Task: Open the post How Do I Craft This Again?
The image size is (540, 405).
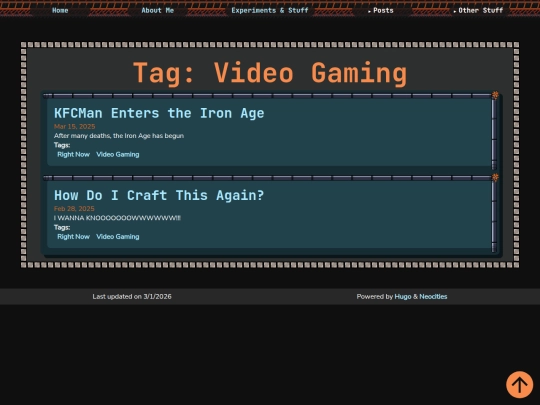Action: point(159,195)
